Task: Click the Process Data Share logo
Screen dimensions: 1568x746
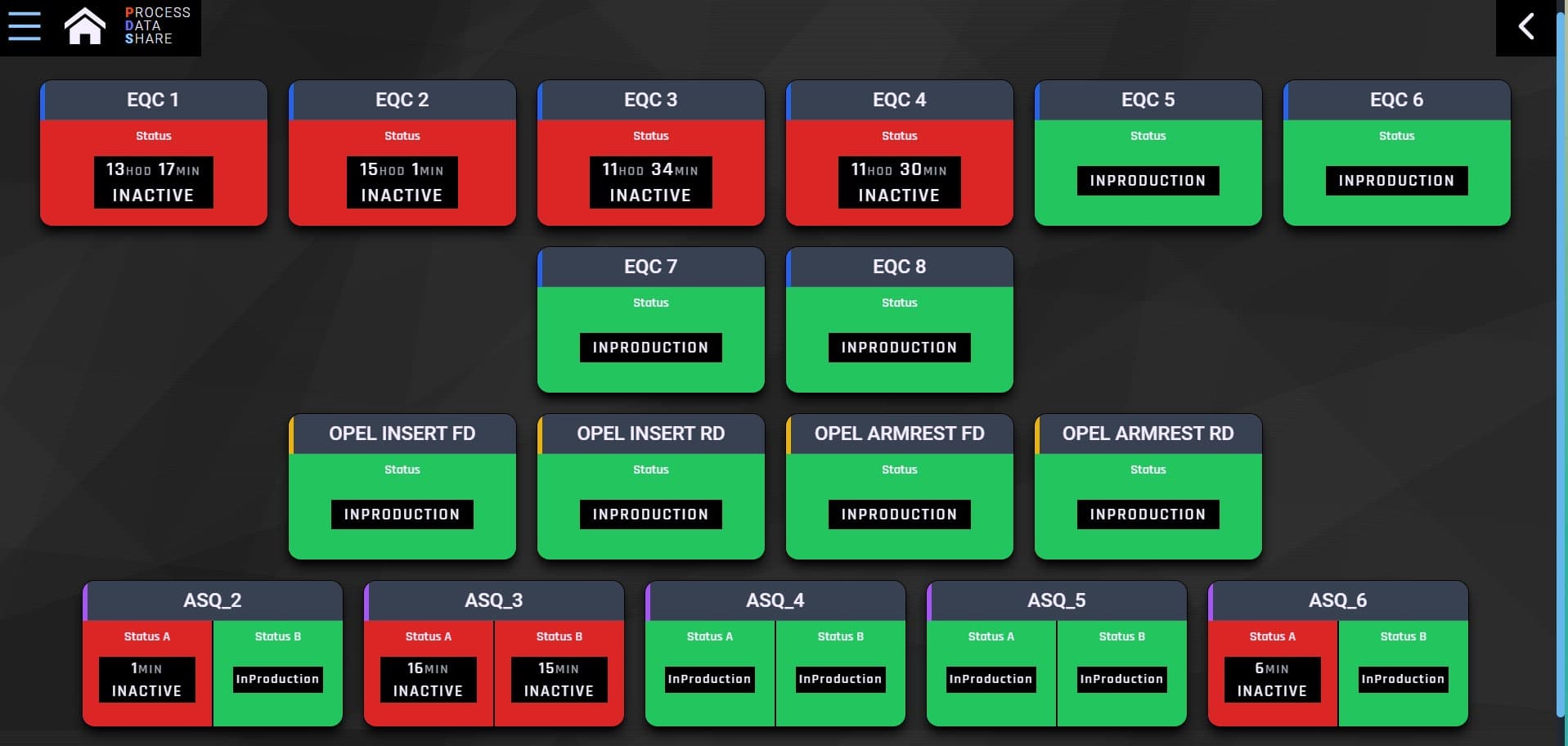Action: 157,26
